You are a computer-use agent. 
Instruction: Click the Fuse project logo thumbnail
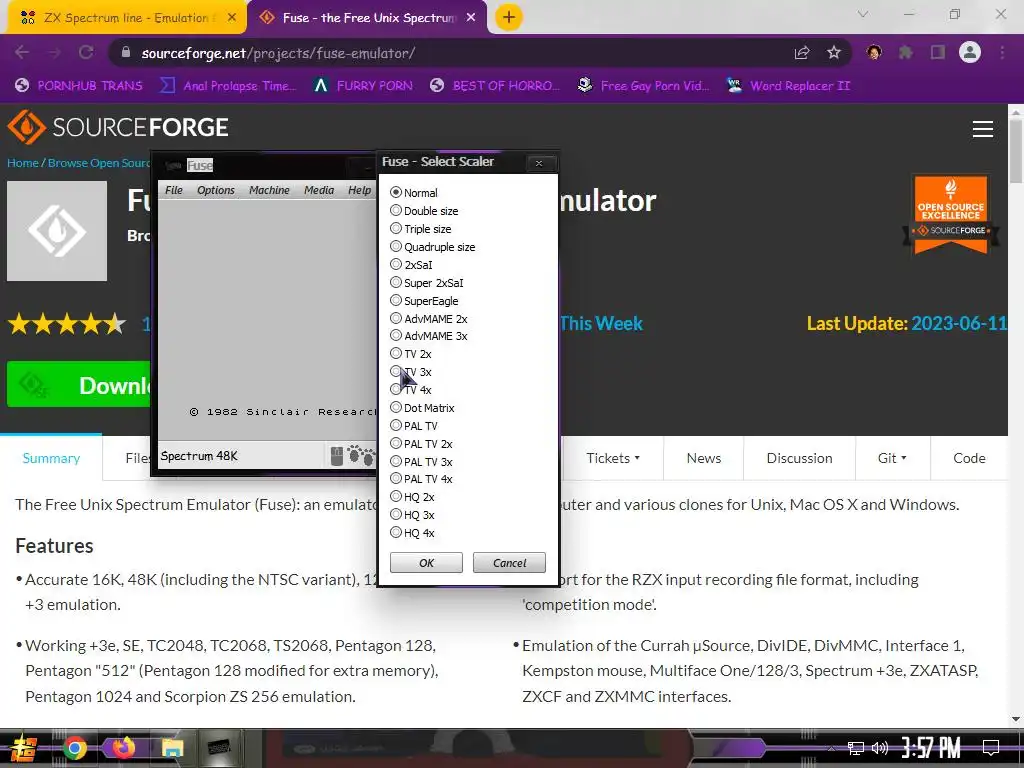click(x=57, y=231)
